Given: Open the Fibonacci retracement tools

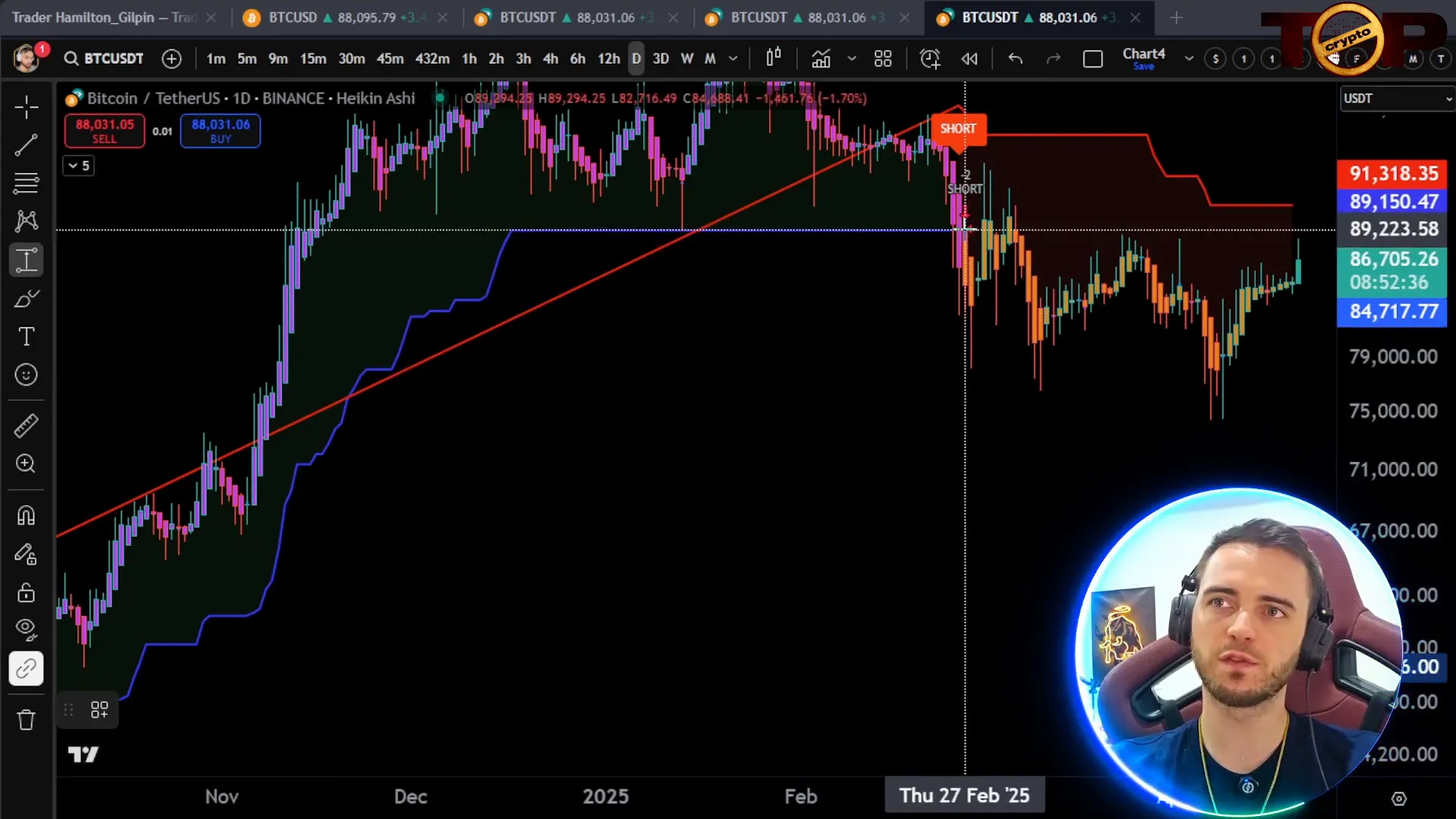Looking at the screenshot, I should click(x=27, y=183).
